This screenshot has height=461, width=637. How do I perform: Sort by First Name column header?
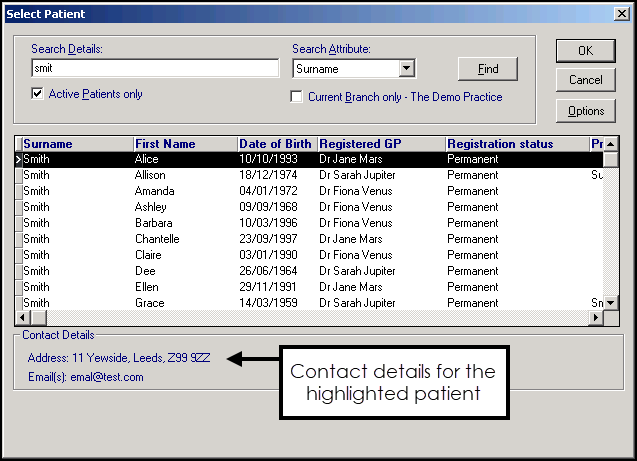pyautogui.click(x=184, y=144)
